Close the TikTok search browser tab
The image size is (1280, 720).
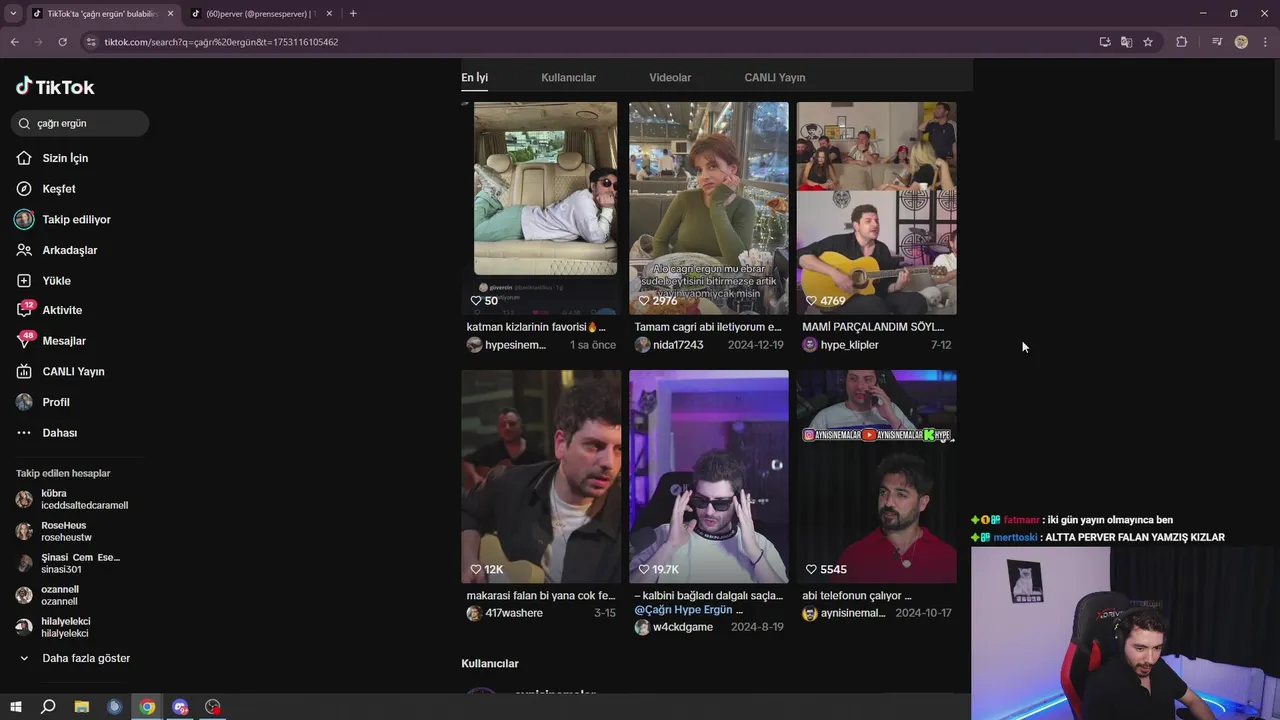coord(170,14)
